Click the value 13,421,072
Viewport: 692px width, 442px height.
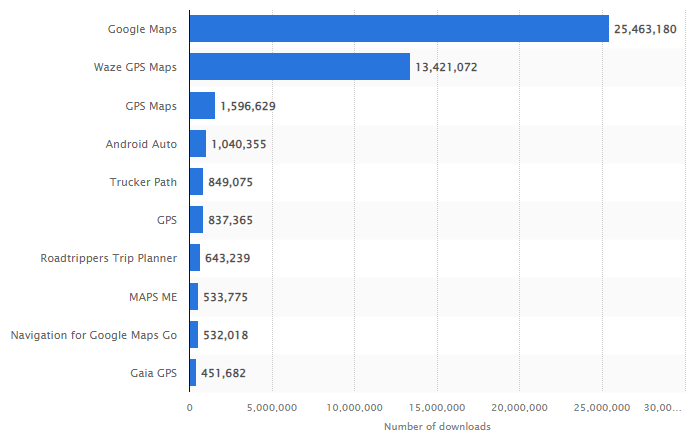click(446, 67)
